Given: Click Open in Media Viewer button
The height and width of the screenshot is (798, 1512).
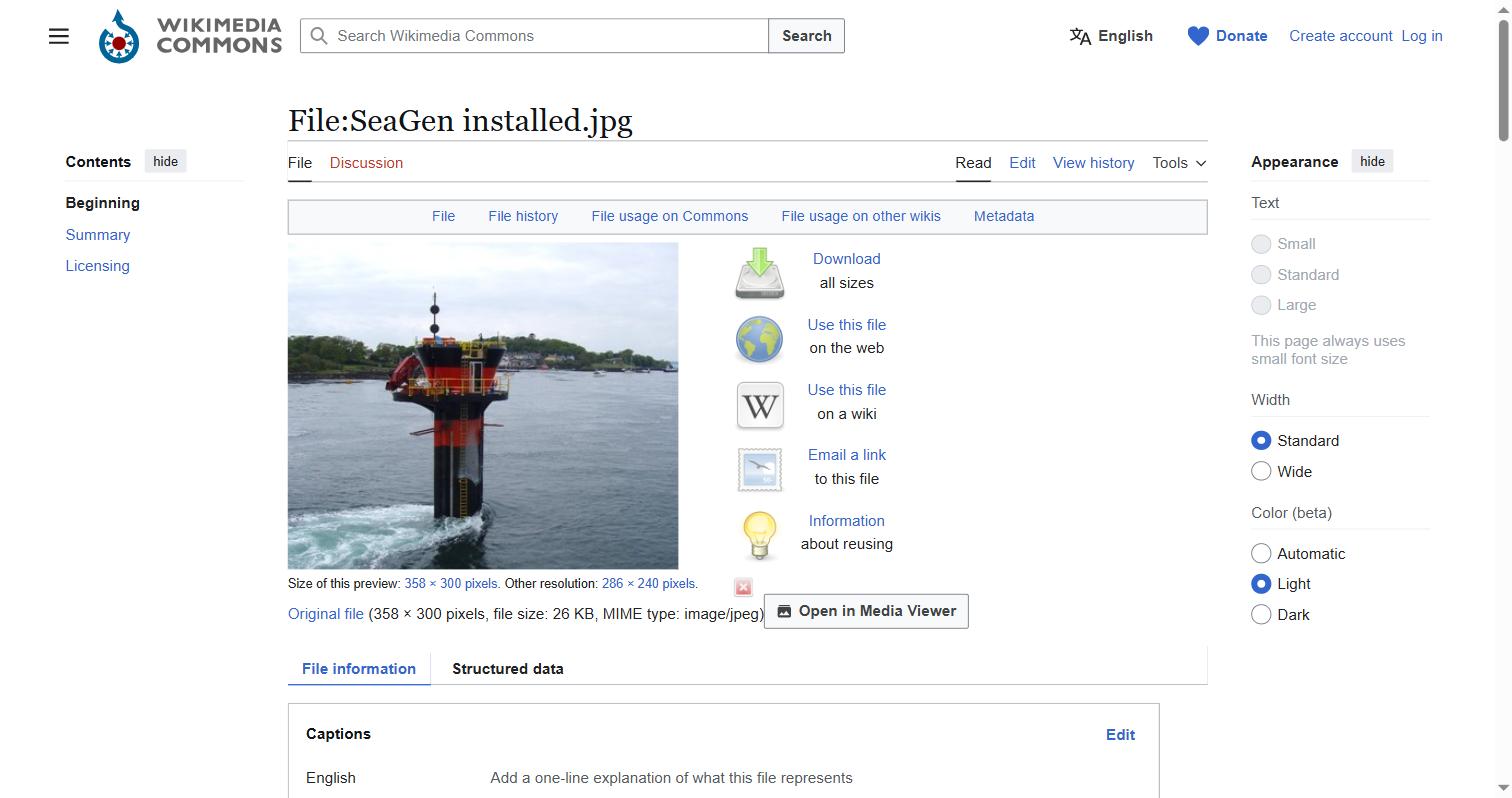Looking at the screenshot, I should click(x=866, y=611).
